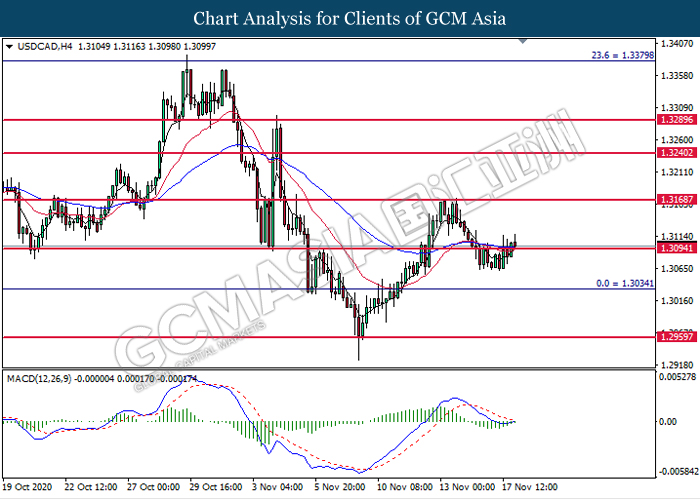Click the 19 Oct 2020 date label
700x500 pixels.
coord(27,487)
